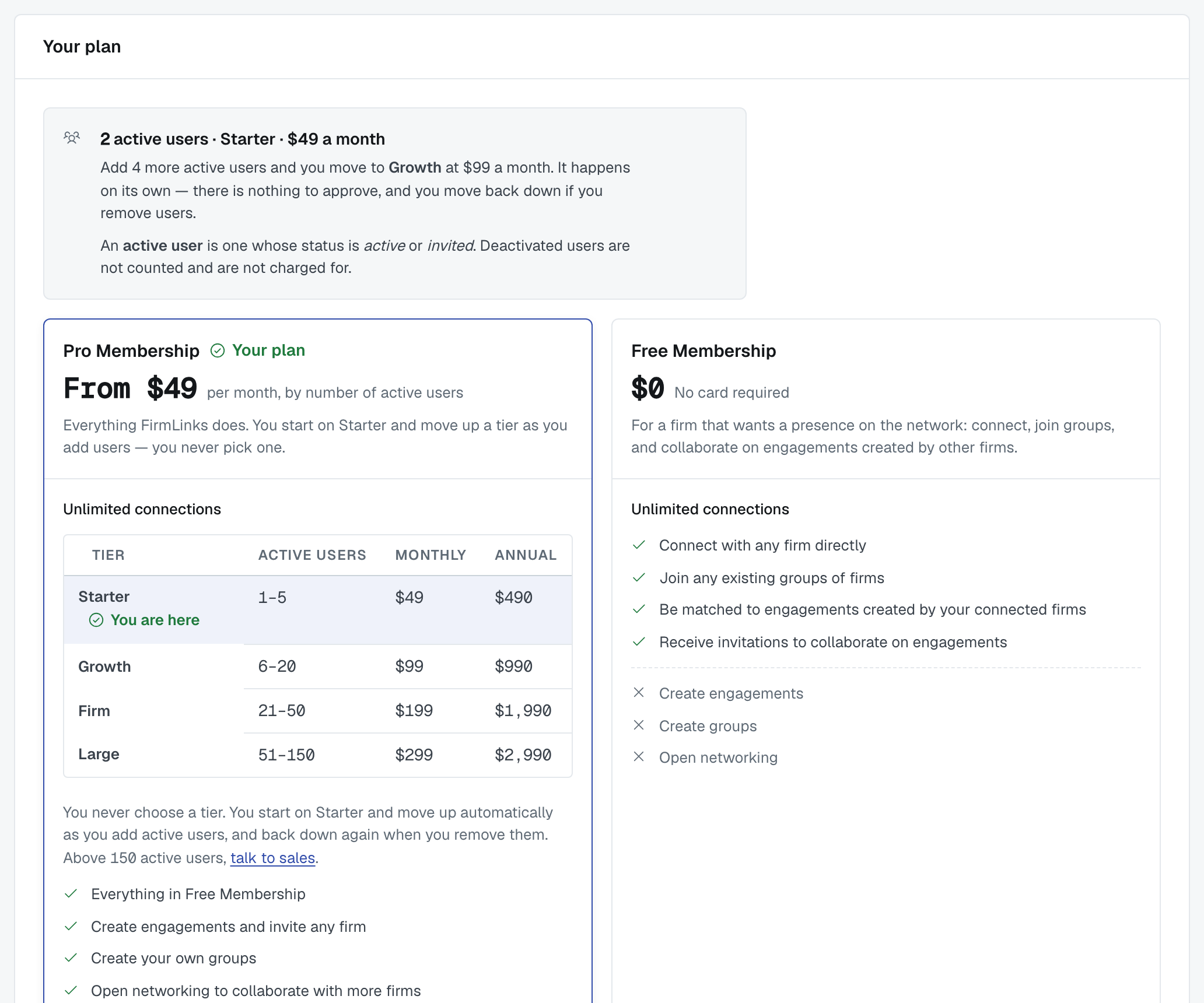
Task: Click the From $49 price heading
Action: 130,388
